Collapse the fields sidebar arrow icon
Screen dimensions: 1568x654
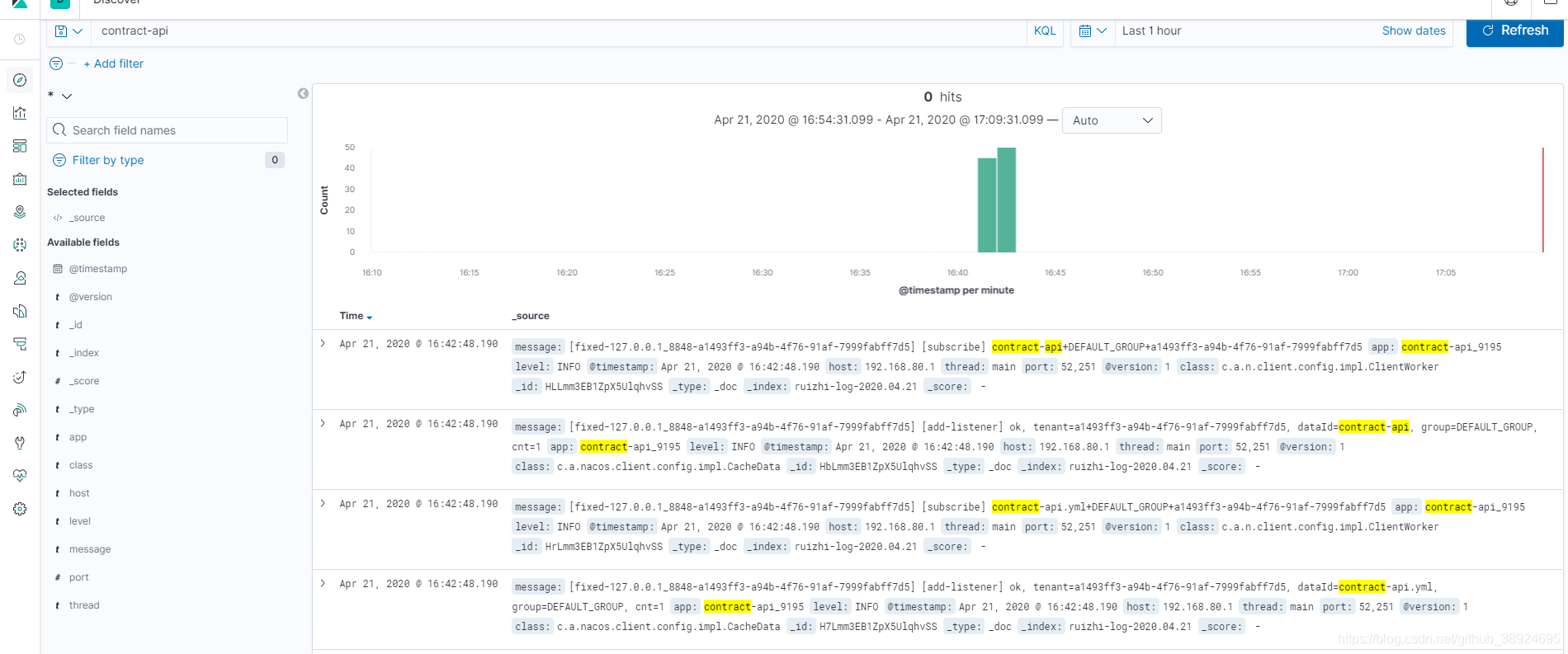pyautogui.click(x=303, y=94)
